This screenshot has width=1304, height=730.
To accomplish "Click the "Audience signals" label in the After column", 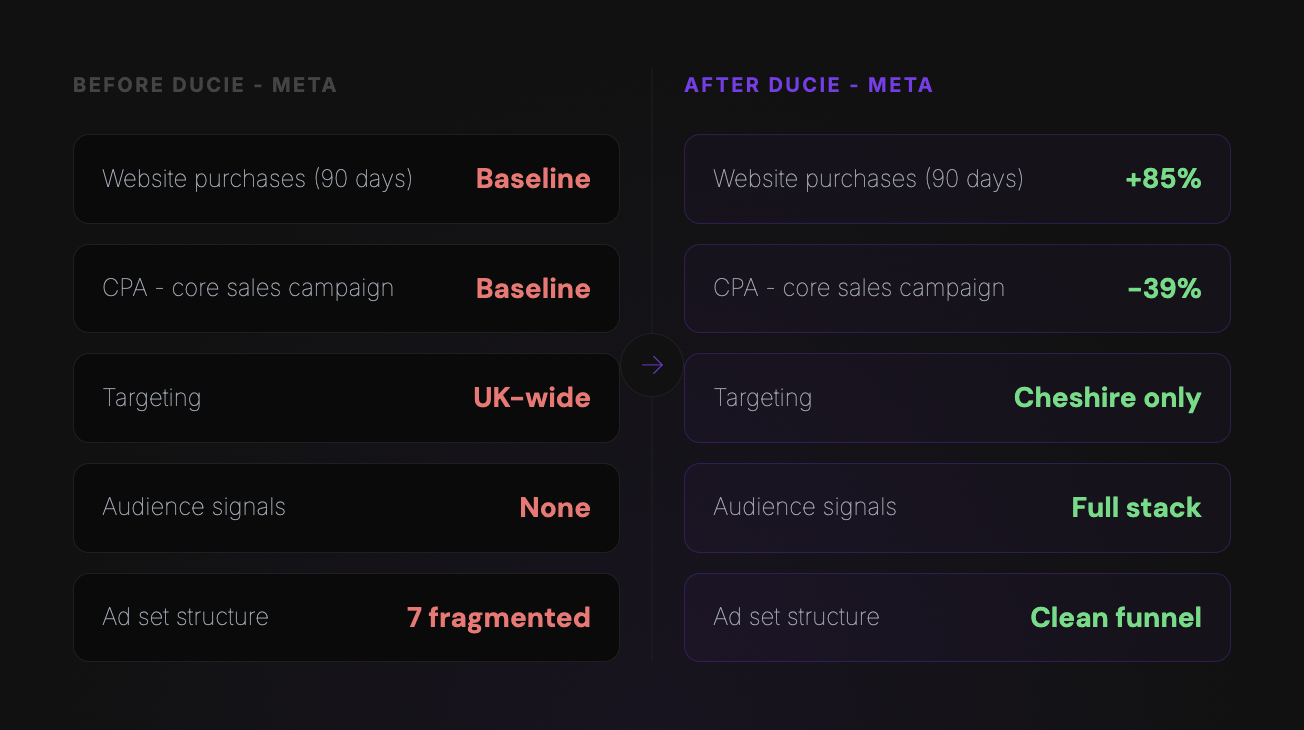I will [805, 508].
